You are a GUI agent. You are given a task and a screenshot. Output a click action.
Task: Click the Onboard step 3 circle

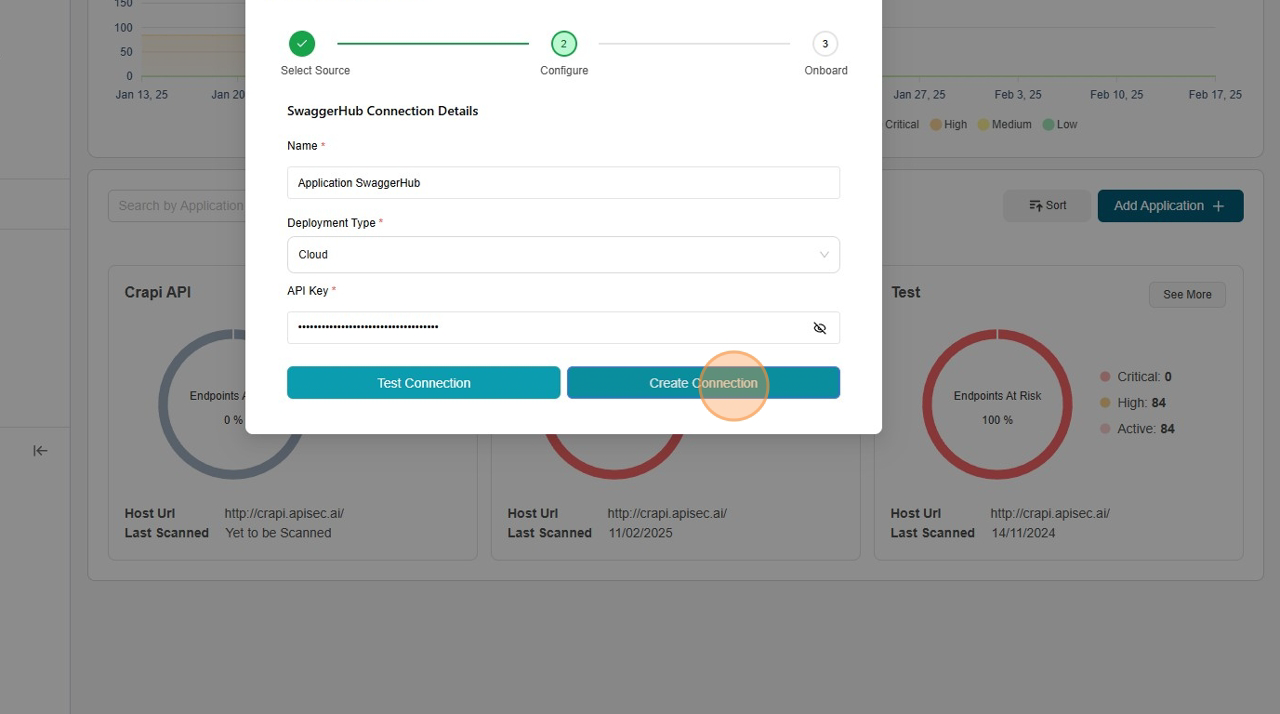point(825,44)
